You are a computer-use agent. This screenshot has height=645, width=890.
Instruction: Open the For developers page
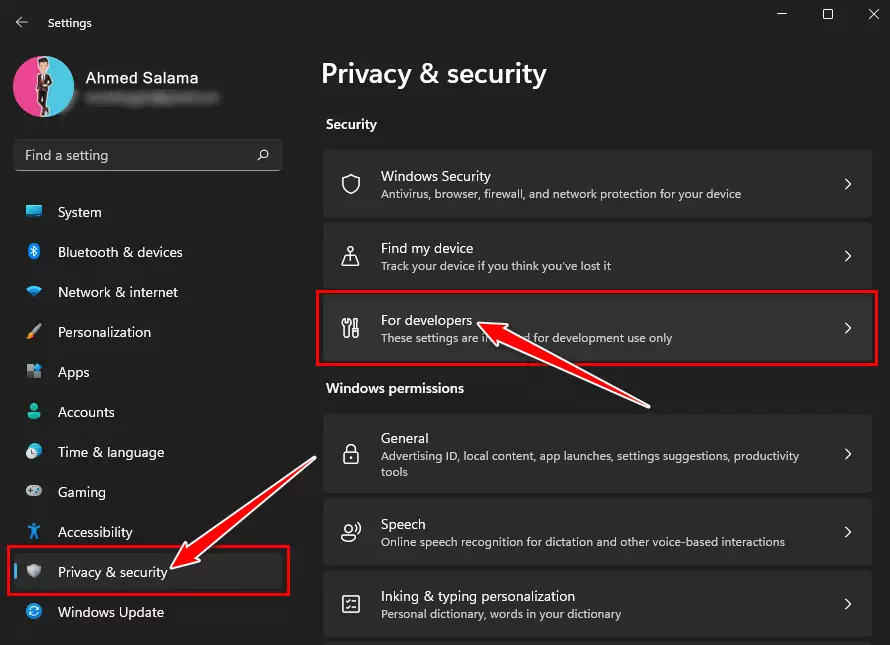(x=597, y=328)
